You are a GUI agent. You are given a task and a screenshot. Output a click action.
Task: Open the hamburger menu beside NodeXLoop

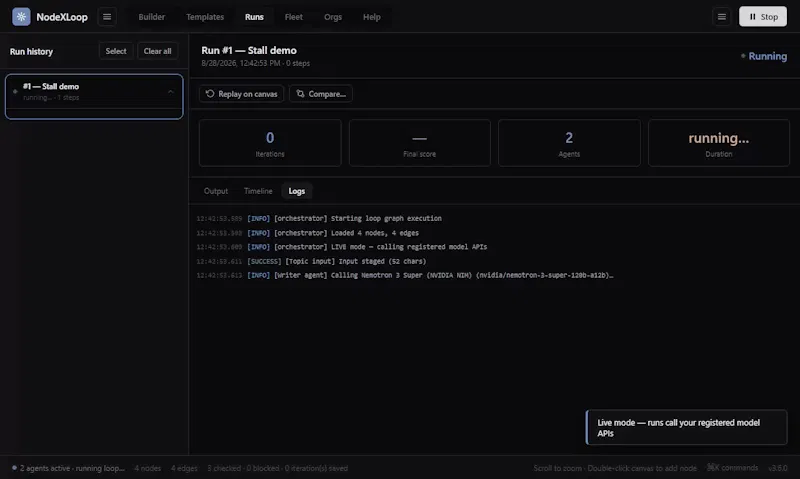coord(107,17)
